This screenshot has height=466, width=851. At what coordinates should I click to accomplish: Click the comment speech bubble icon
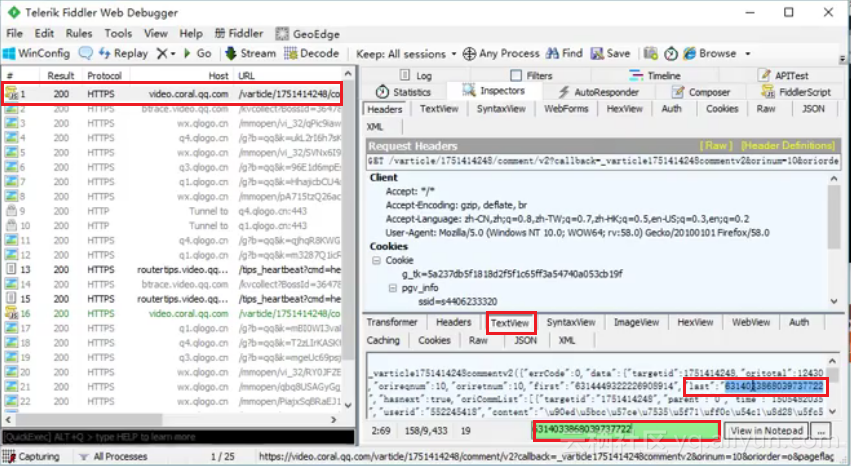pyautogui.click(x=85, y=53)
